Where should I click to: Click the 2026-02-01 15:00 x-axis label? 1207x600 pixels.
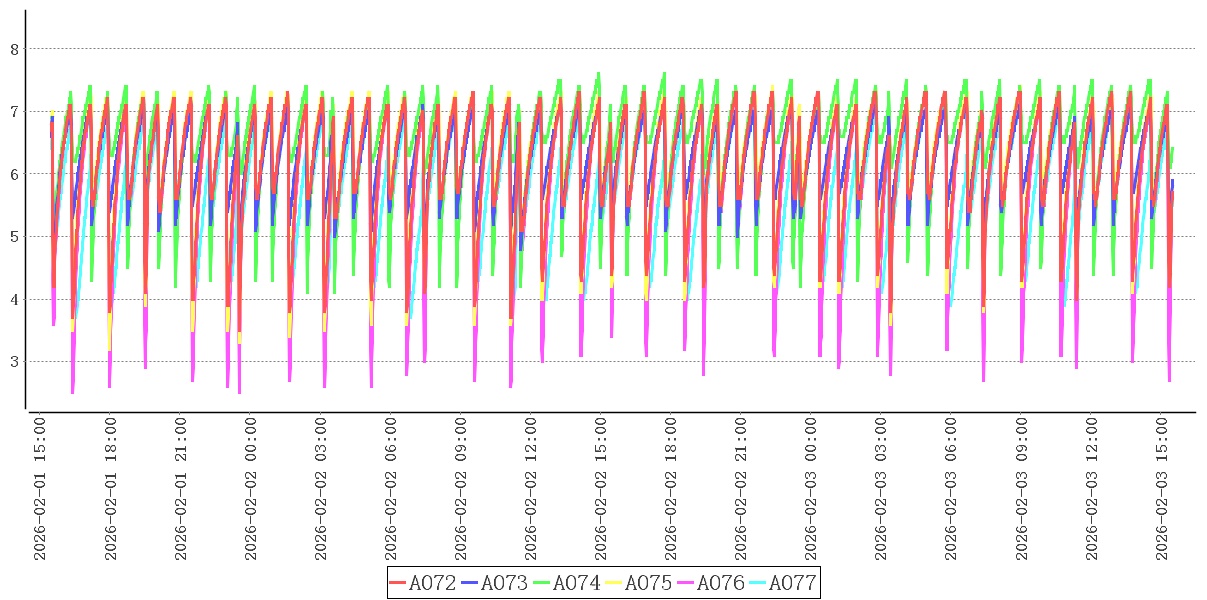[41, 490]
